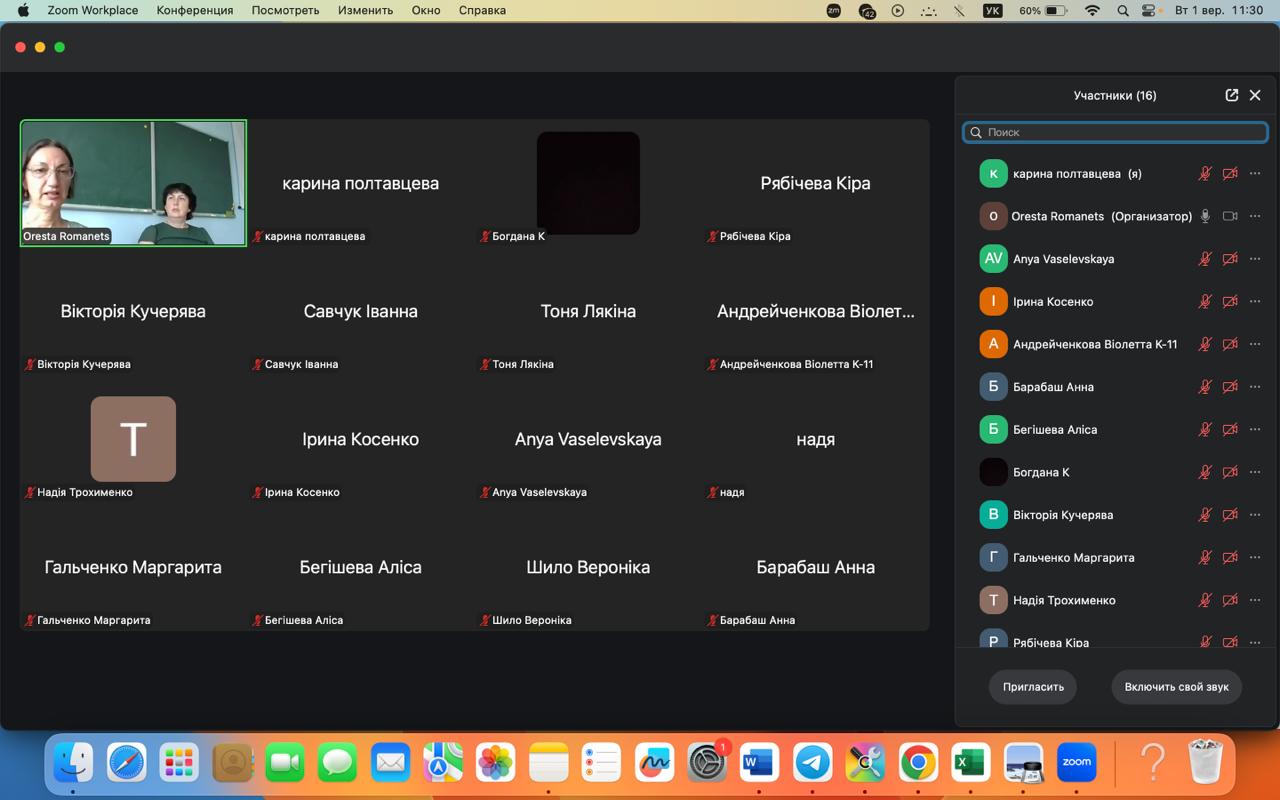The image size is (1280, 800).
Task: Open more options for Ірина Косенко
Action: [1255, 301]
